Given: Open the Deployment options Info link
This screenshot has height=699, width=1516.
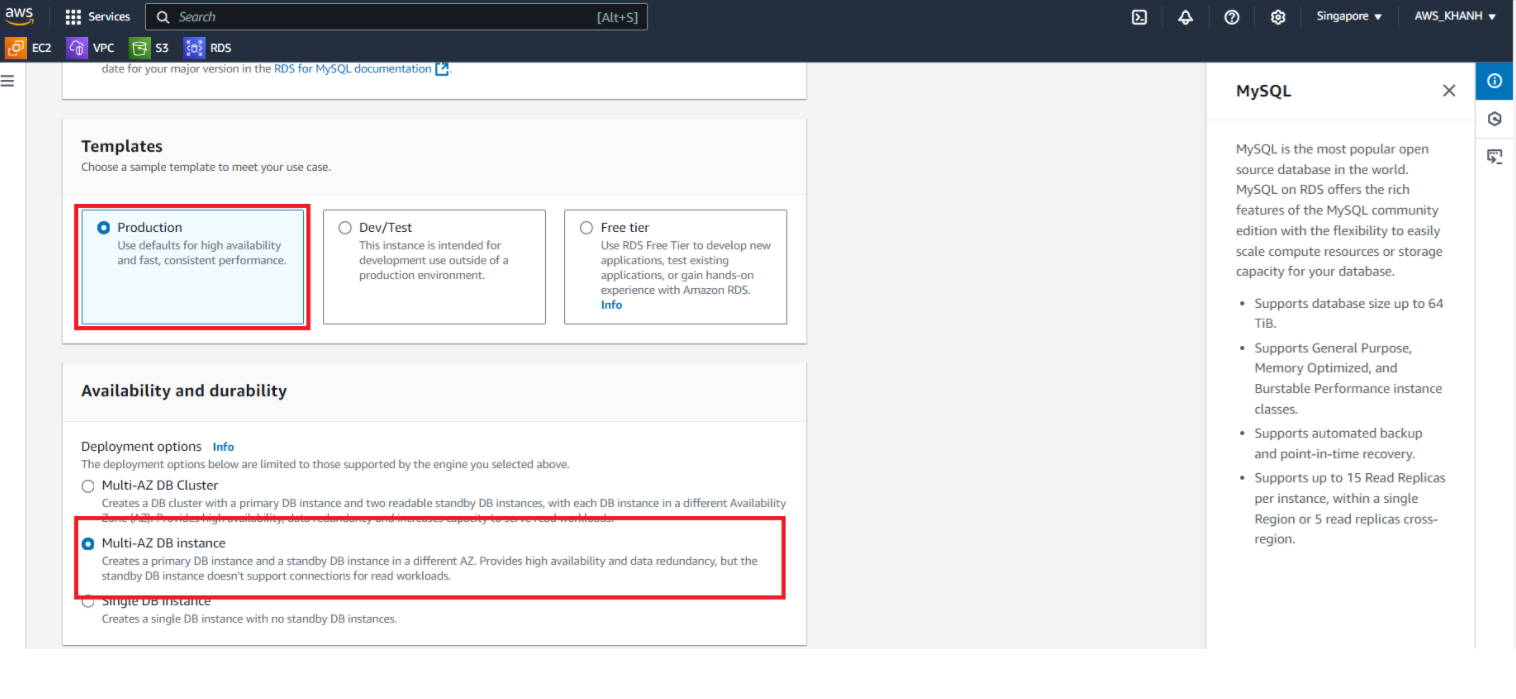Looking at the screenshot, I should (x=223, y=447).
